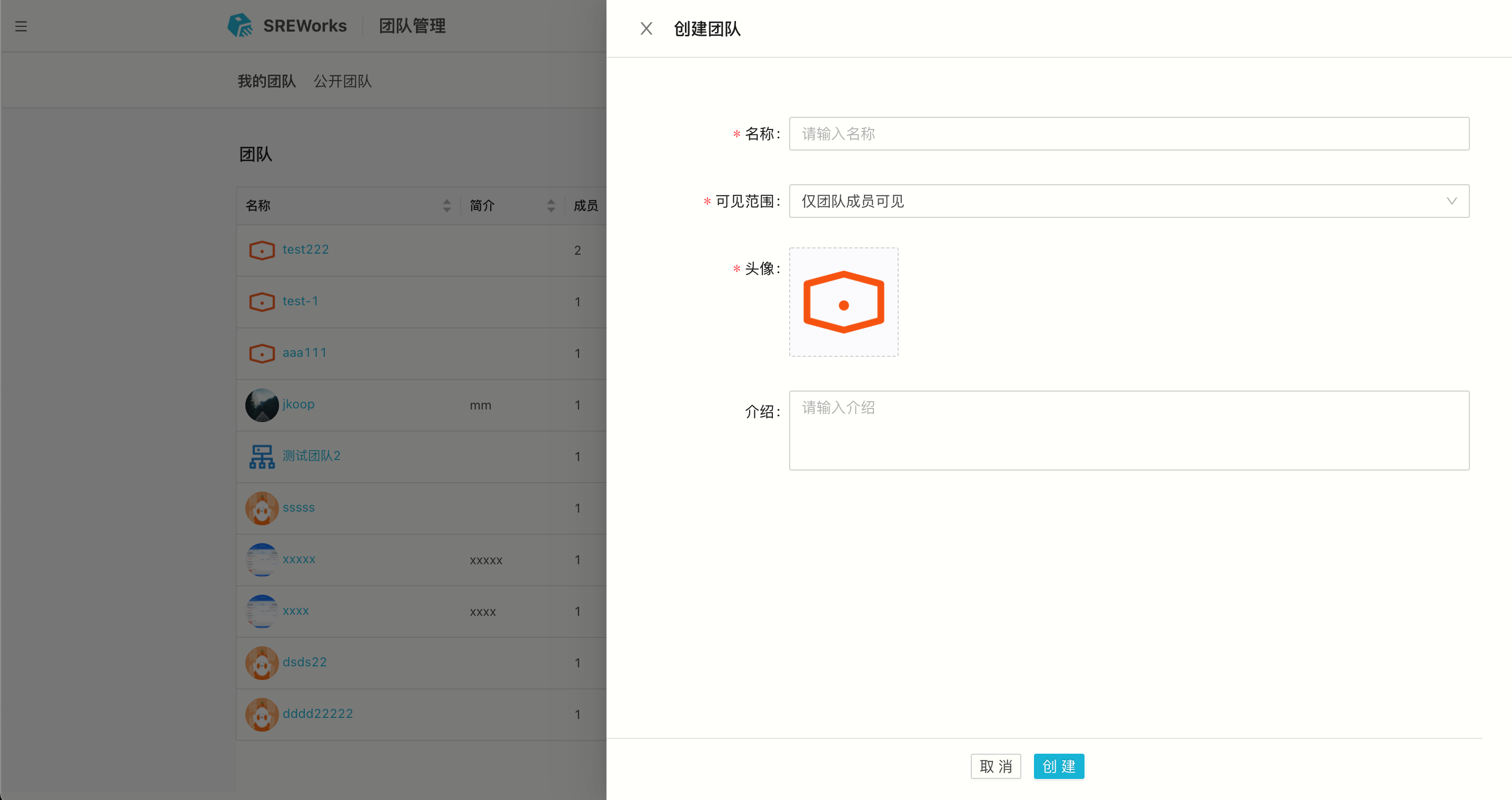Screen dimensions: 1512x800
Task: Switch to the 公开团队 tab
Action: (x=342, y=81)
